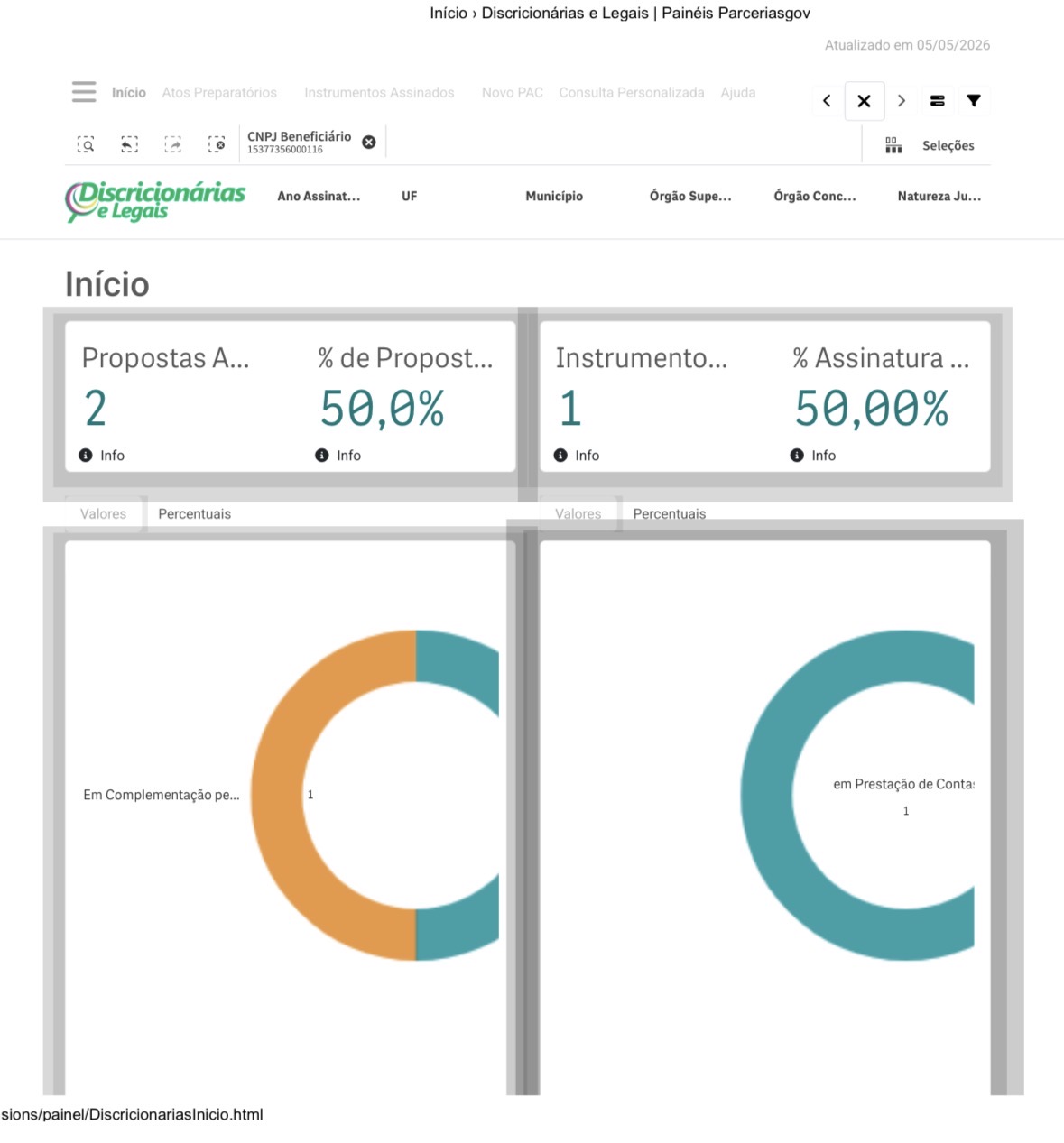The height and width of the screenshot is (1143, 1064).
Task: Open the UF filter
Action: coord(410,196)
